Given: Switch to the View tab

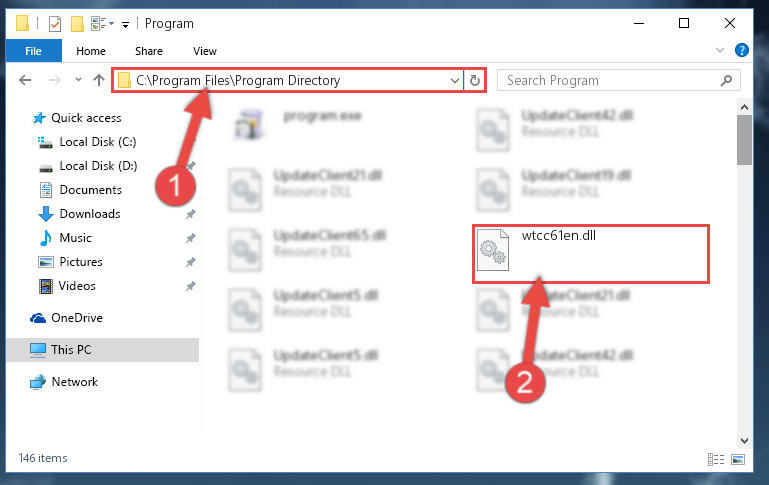Looking at the screenshot, I should tap(205, 51).
